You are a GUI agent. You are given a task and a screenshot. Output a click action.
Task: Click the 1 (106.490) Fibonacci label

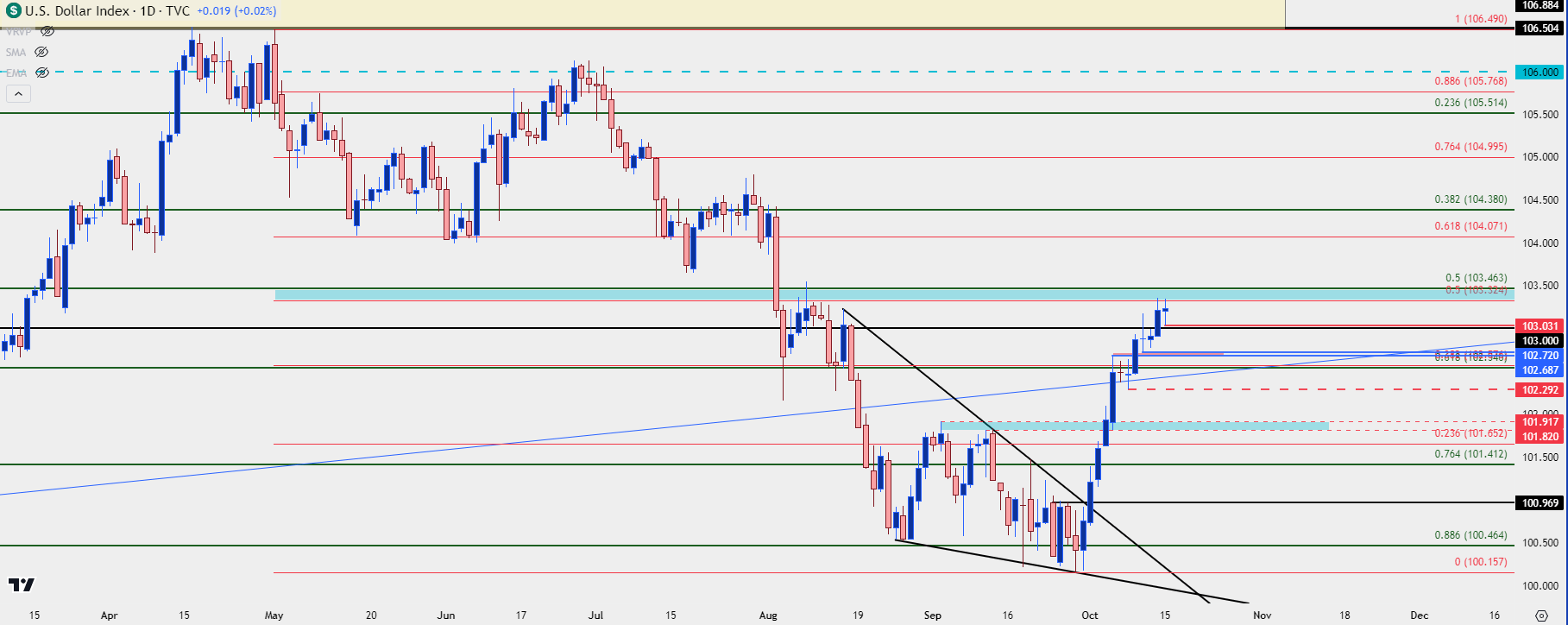coord(1480,18)
